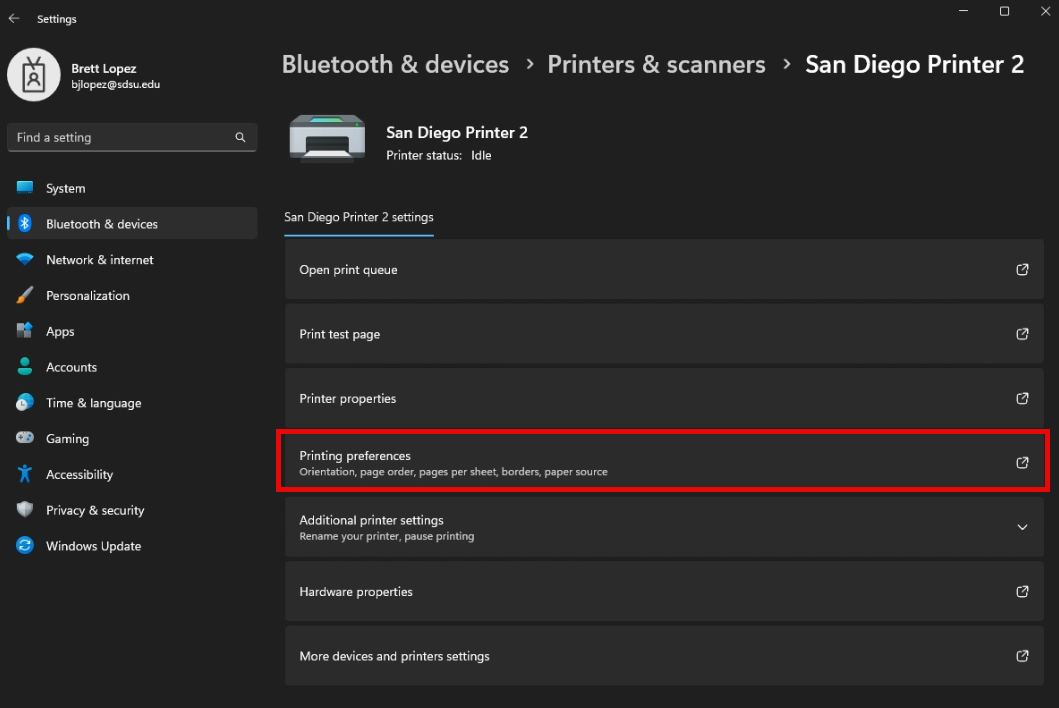Click the Network & internet wifi icon
The image size is (1059, 708).
pyautogui.click(x=25, y=260)
